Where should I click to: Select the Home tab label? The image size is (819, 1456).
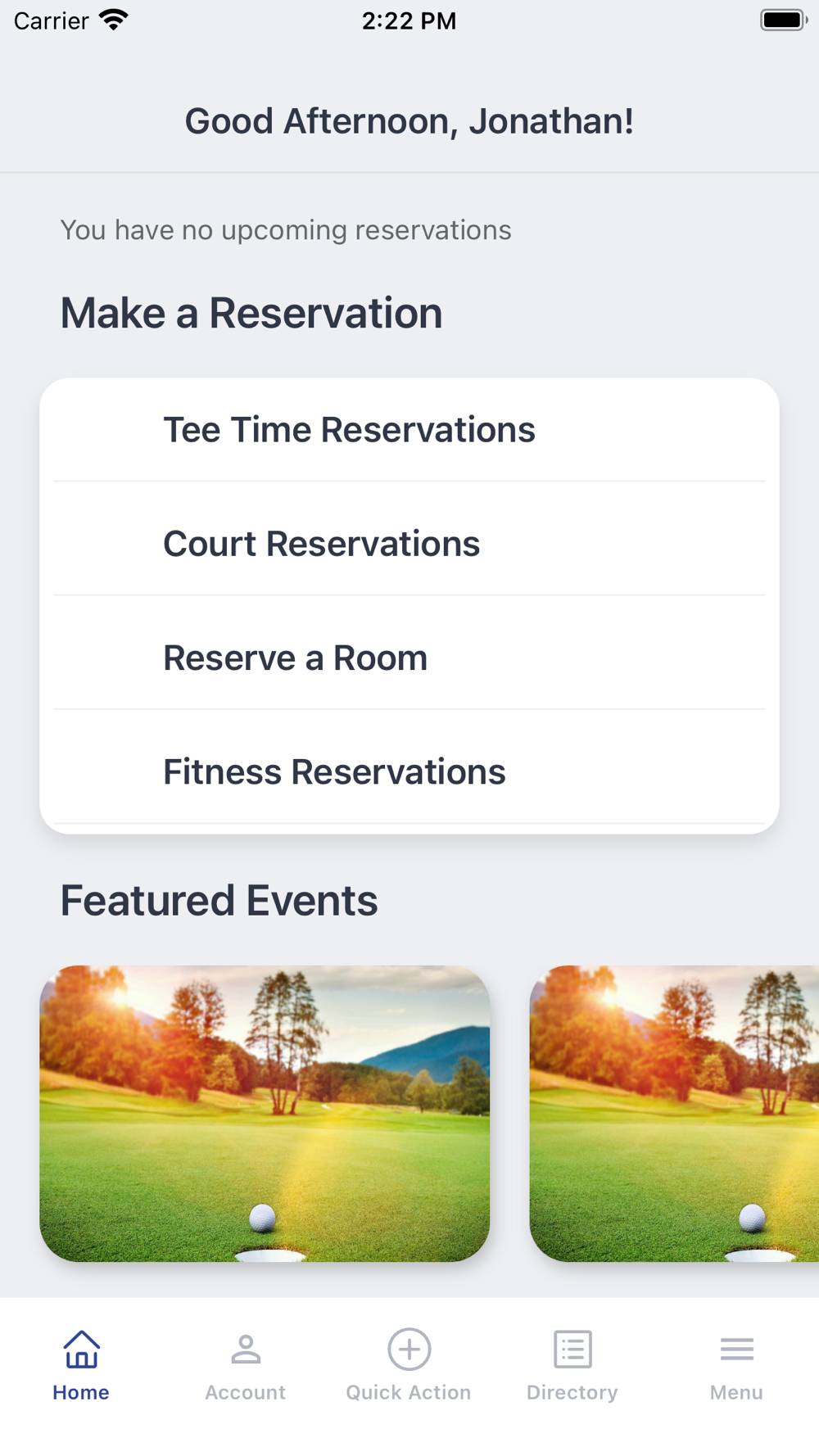click(81, 1392)
